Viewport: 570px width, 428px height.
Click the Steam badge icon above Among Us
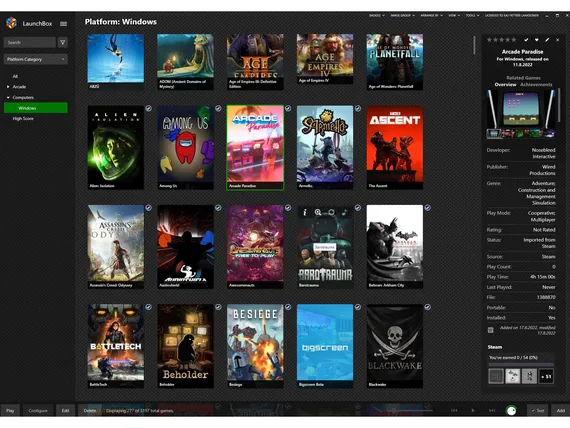point(218,108)
